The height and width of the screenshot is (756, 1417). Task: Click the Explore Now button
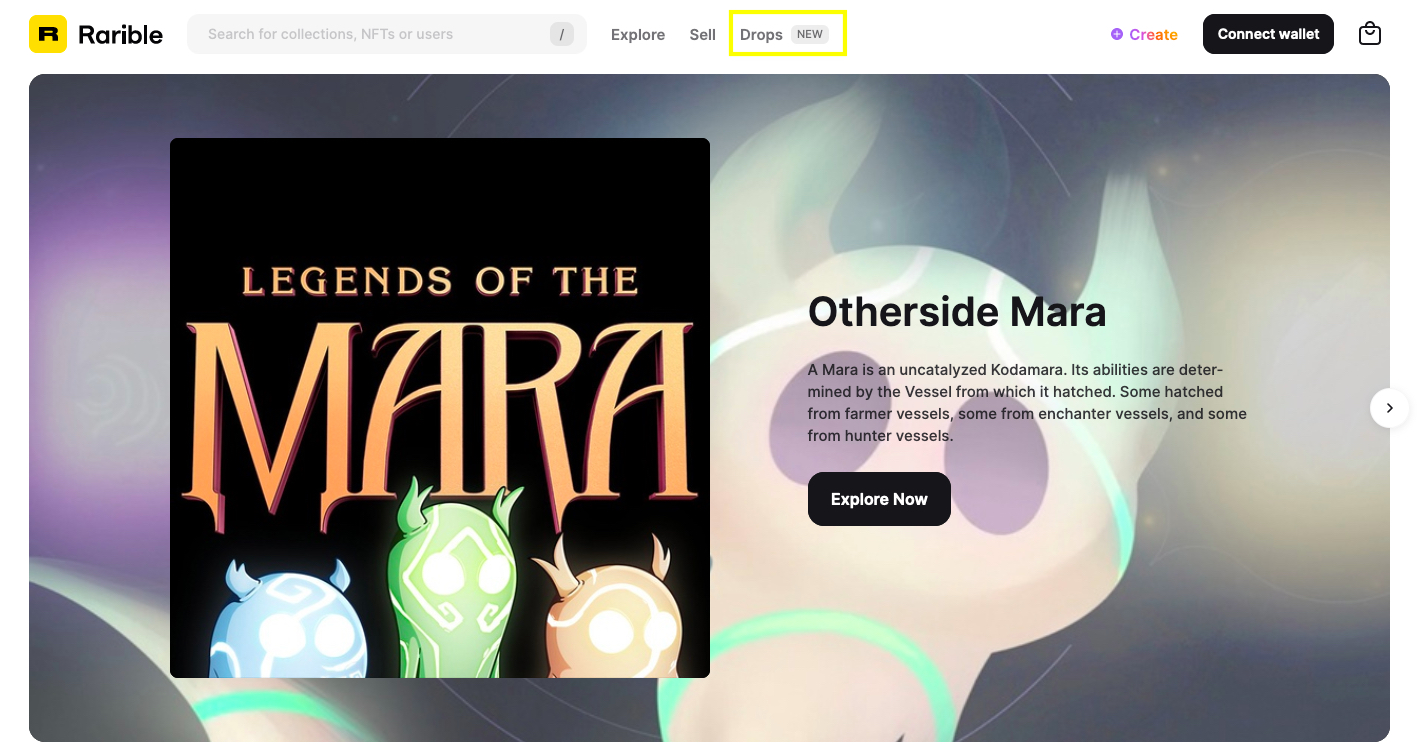(879, 499)
